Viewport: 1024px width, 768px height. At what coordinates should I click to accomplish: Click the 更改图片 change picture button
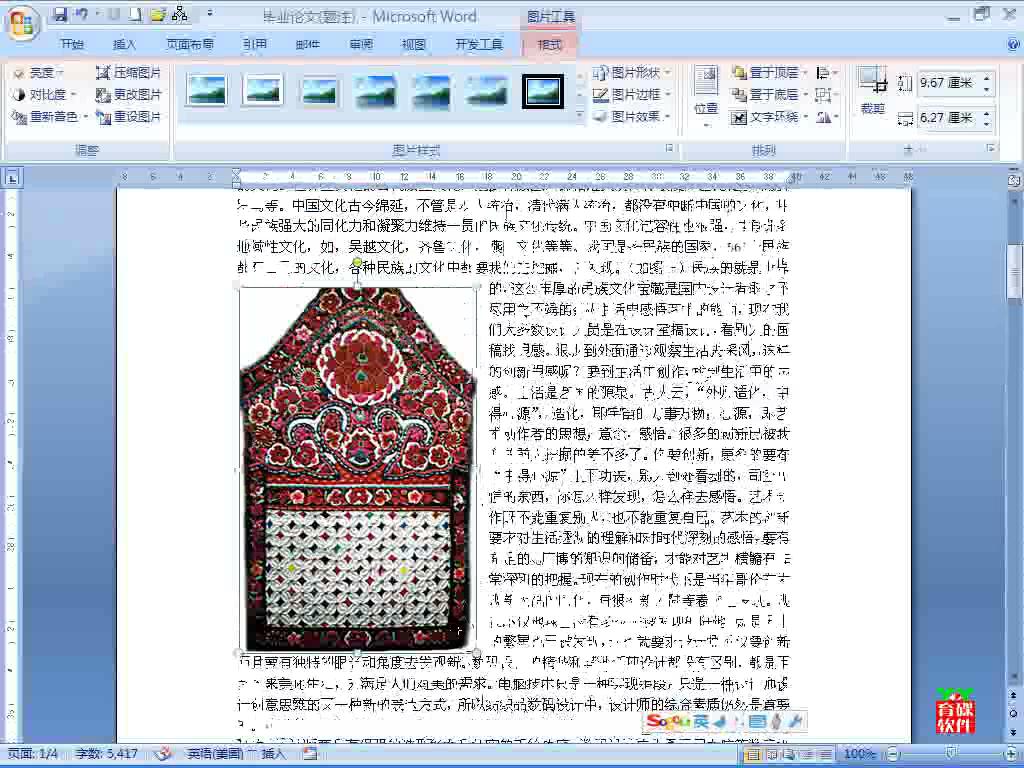click(x=128, y=95)
